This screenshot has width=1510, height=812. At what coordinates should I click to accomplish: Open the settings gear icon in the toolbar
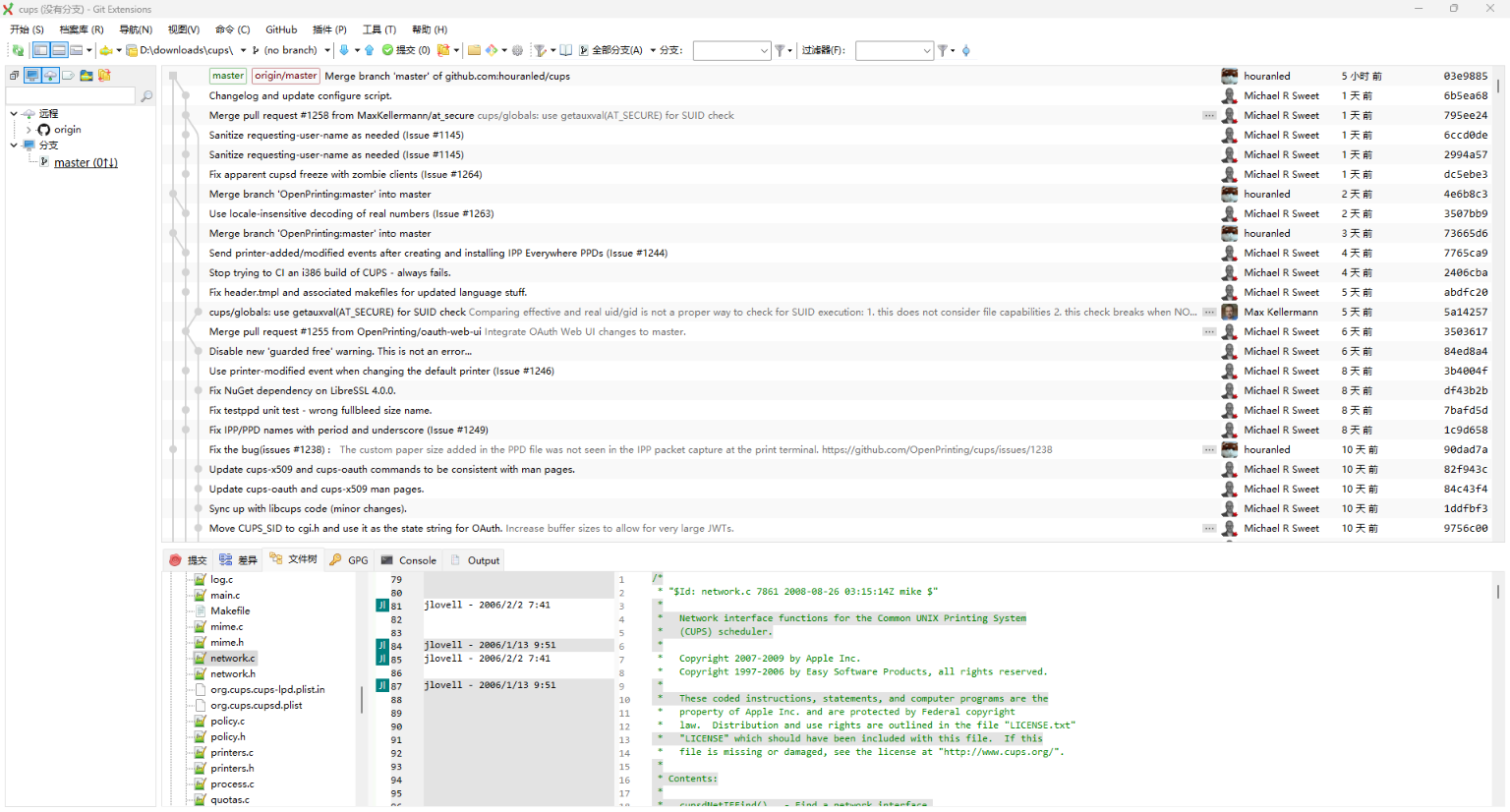[x=518, y=50]
